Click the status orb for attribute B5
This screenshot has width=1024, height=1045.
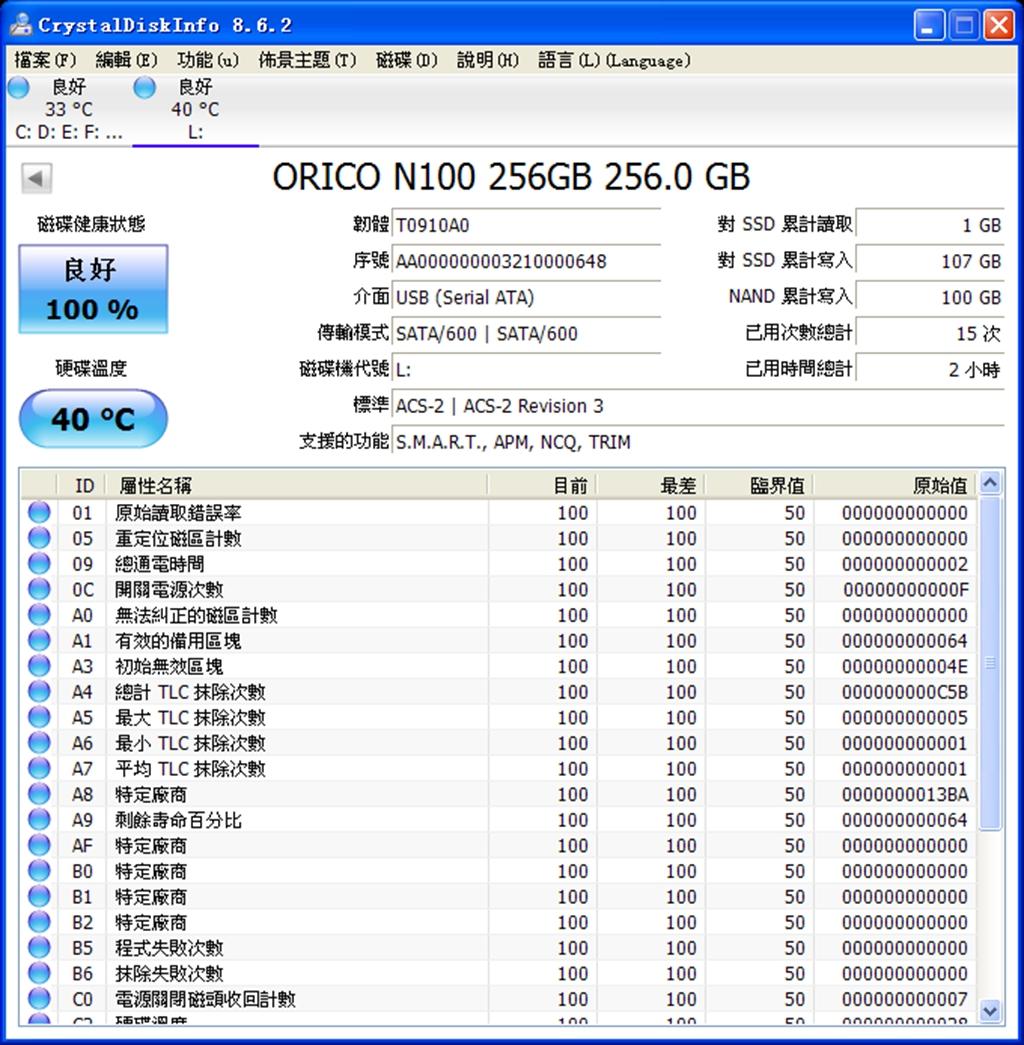coord(39,948)
